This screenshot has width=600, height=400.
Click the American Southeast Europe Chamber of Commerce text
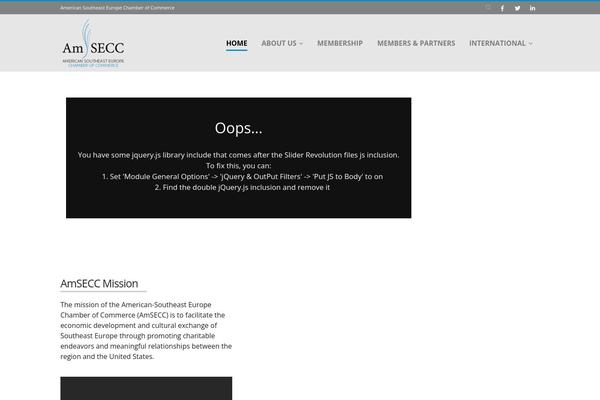(x=117, y=8)
